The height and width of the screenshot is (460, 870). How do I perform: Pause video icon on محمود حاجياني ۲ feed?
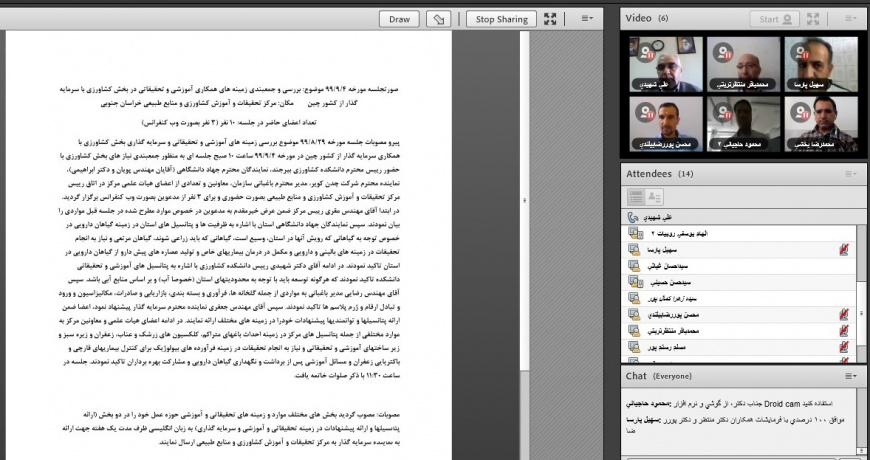click(x=724, y=113)
